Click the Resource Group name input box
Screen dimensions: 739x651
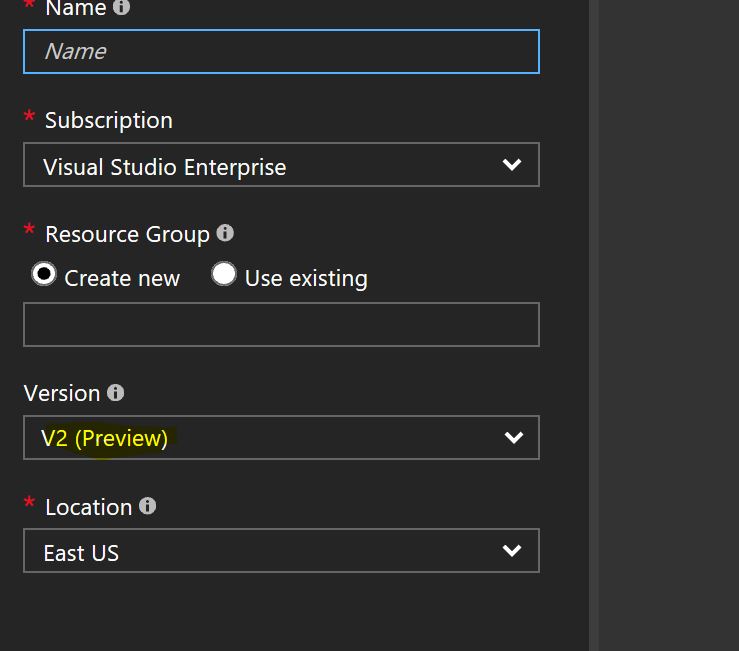click(281, 325)
